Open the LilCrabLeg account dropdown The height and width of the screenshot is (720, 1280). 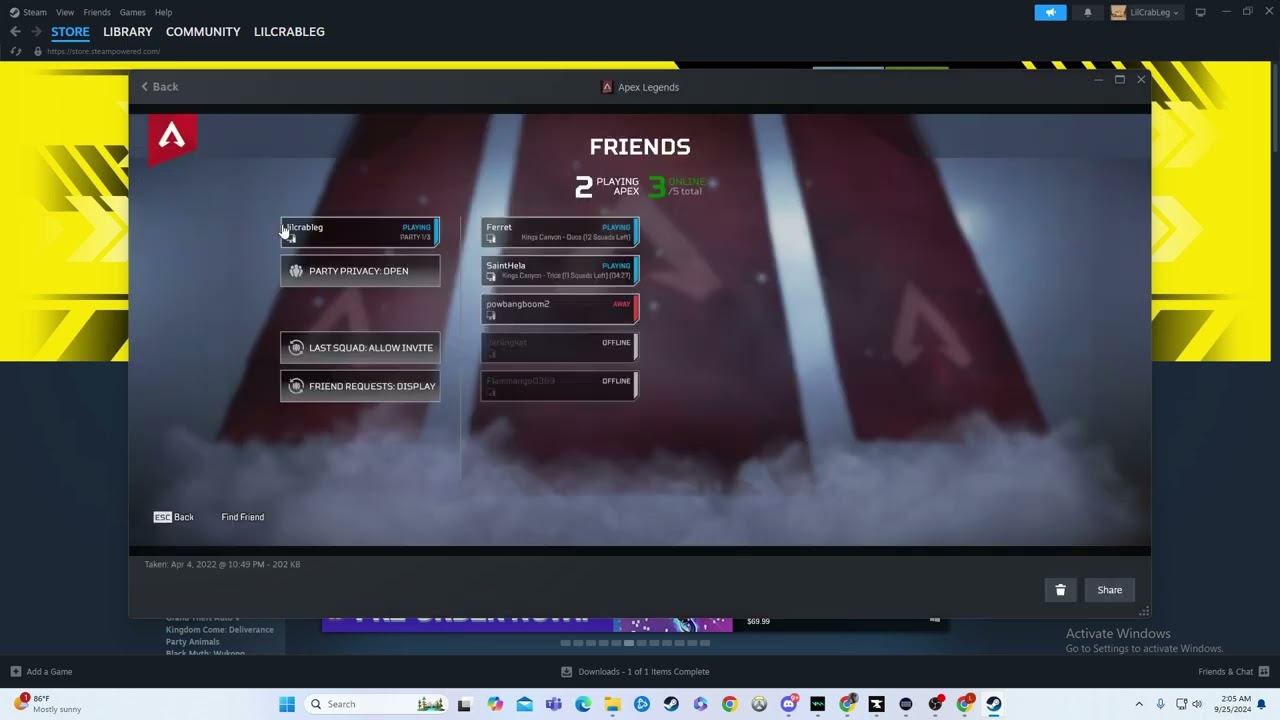tap(1146, 12)
